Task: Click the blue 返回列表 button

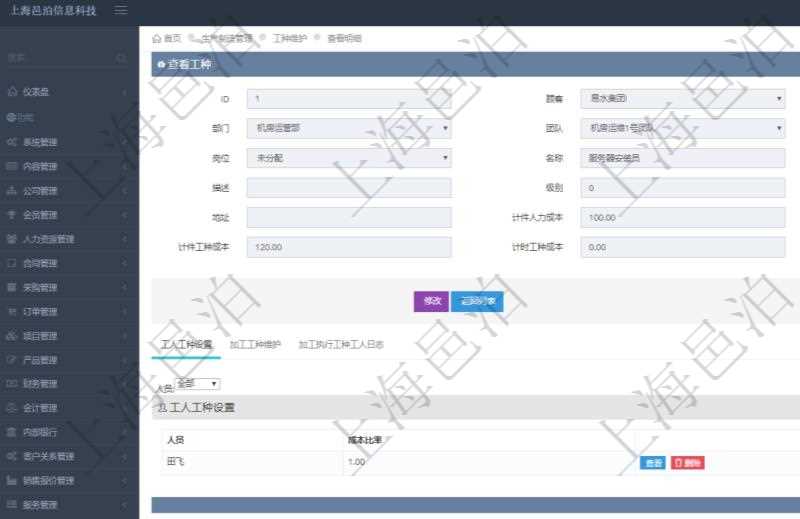Action: point(478,301)
